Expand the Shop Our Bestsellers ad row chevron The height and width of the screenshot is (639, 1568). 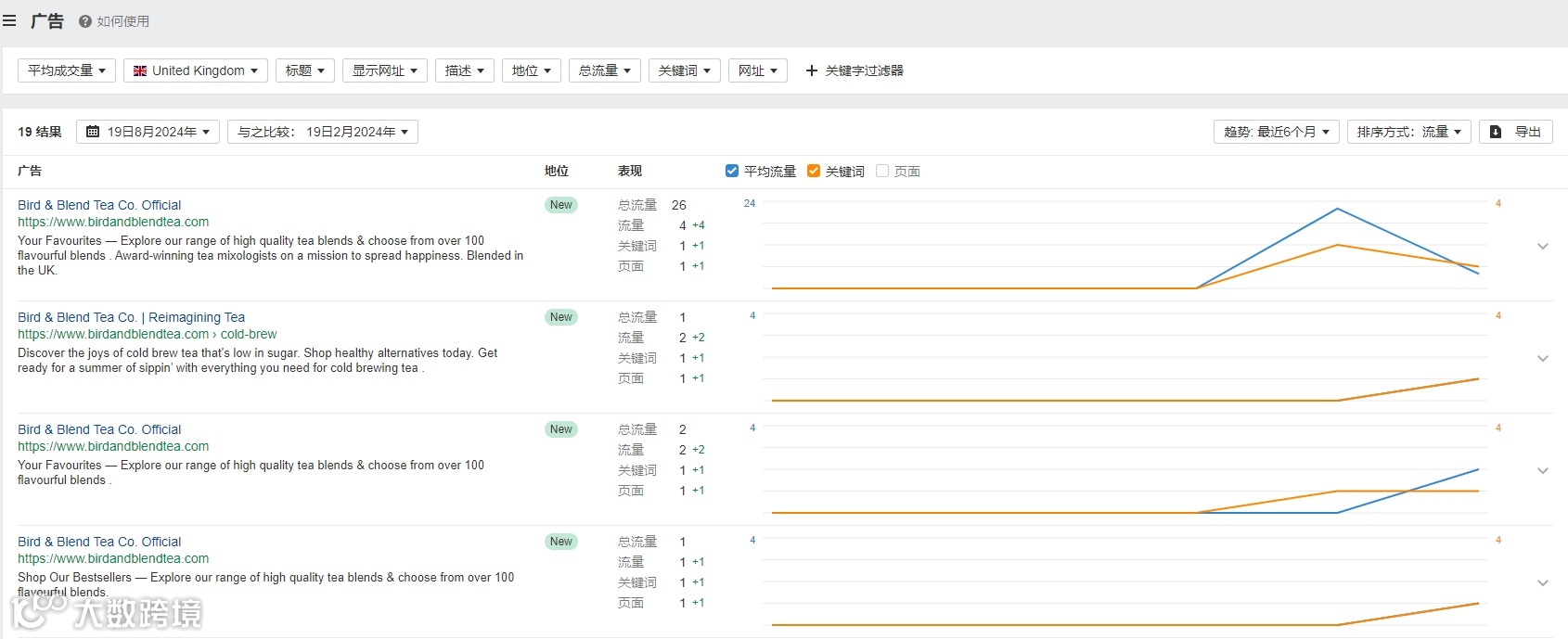pyautogui.click(x=1543, y=582)
